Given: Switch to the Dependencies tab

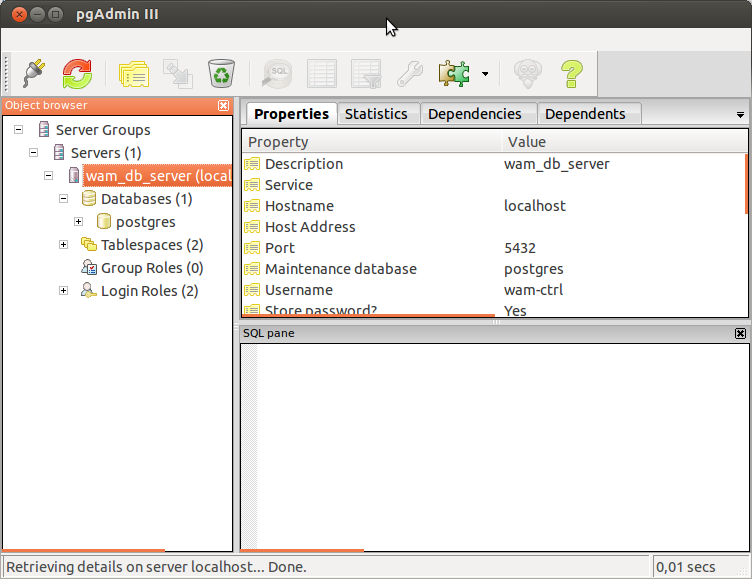Looking at the screenshot, I should (x=475, y=114).
